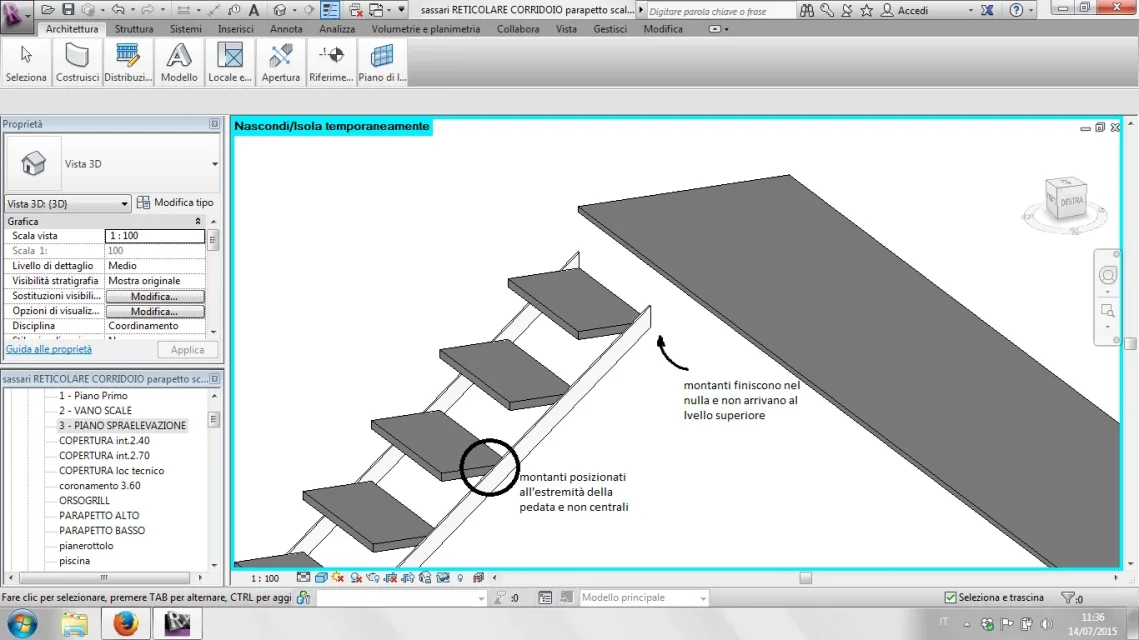1139x640 pixels.
Task: Open the Distribuzi... ribbon panel
Action: [x=128, y=63]
